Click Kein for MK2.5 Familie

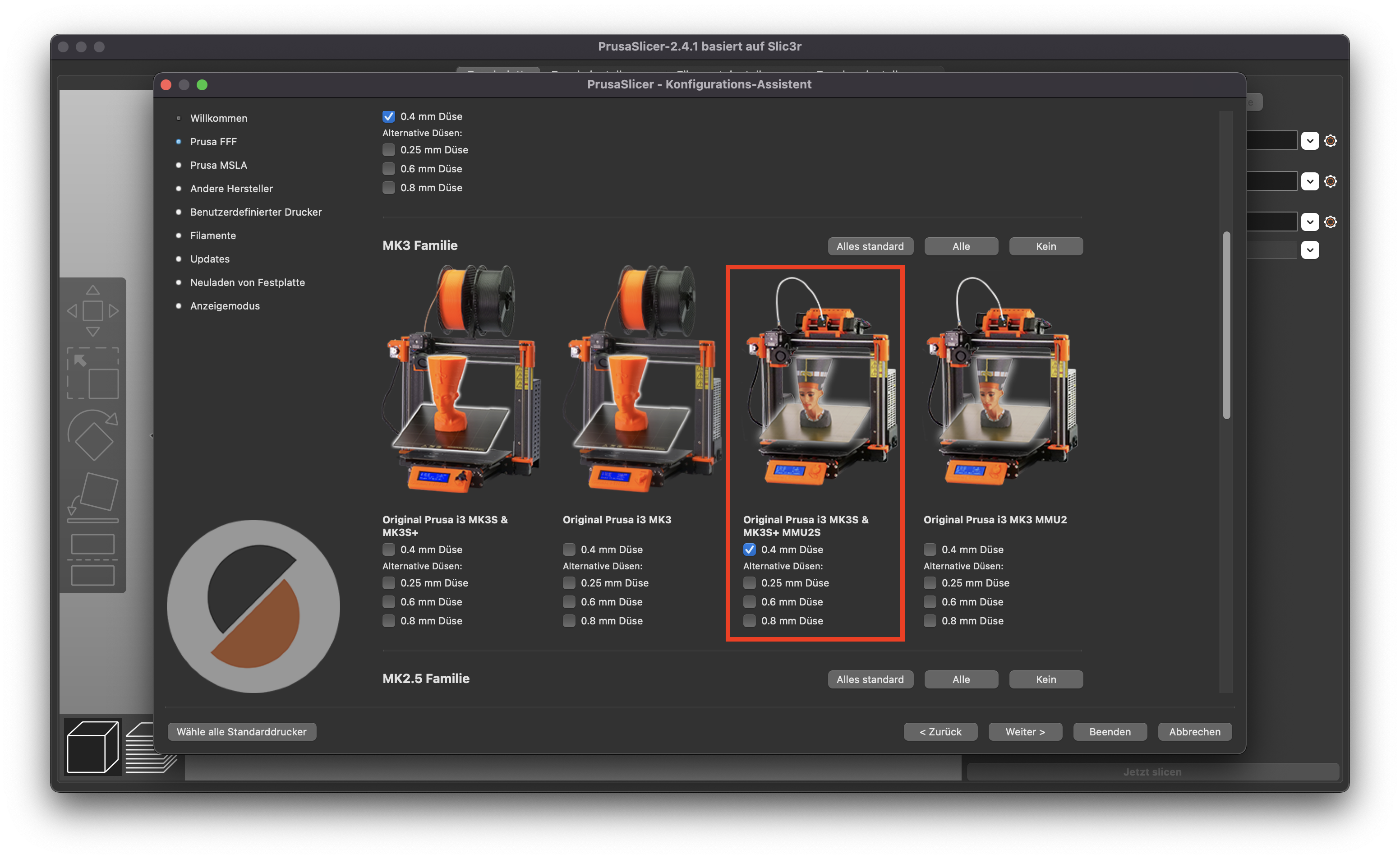(x=1045, y=679)
